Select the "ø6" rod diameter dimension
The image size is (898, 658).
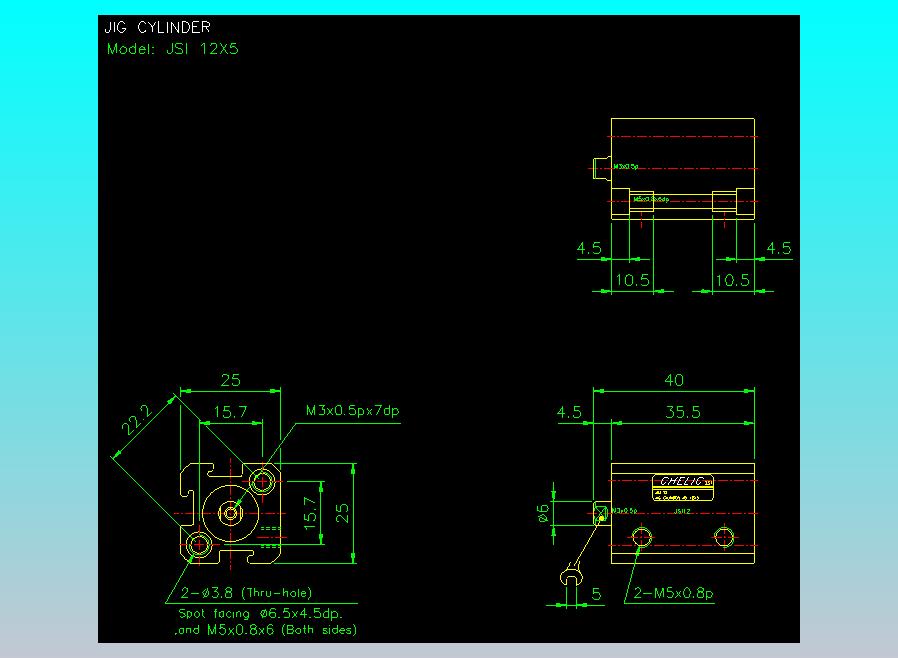point(543,513)
